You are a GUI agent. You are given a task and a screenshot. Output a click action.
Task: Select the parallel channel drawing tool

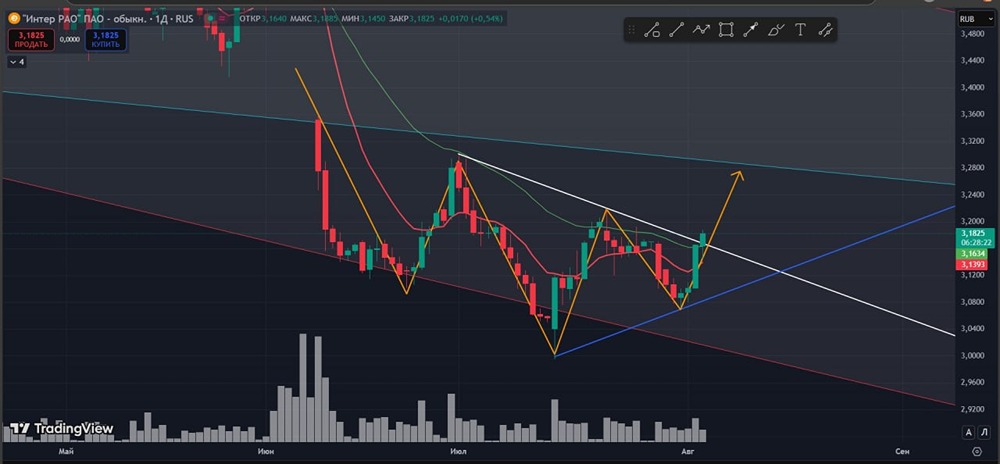click(825, 29)
